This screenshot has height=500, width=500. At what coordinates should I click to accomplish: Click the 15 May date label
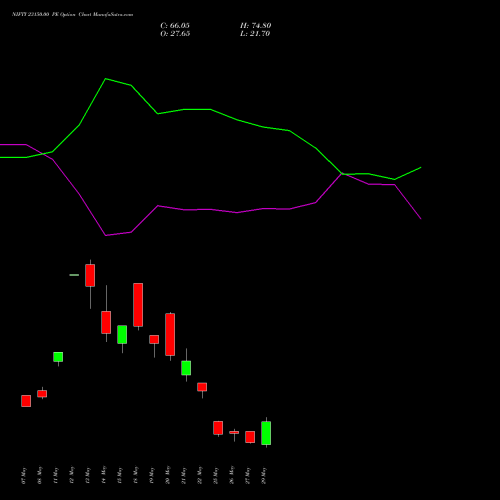pyautogui.click(x=120, y=476)
